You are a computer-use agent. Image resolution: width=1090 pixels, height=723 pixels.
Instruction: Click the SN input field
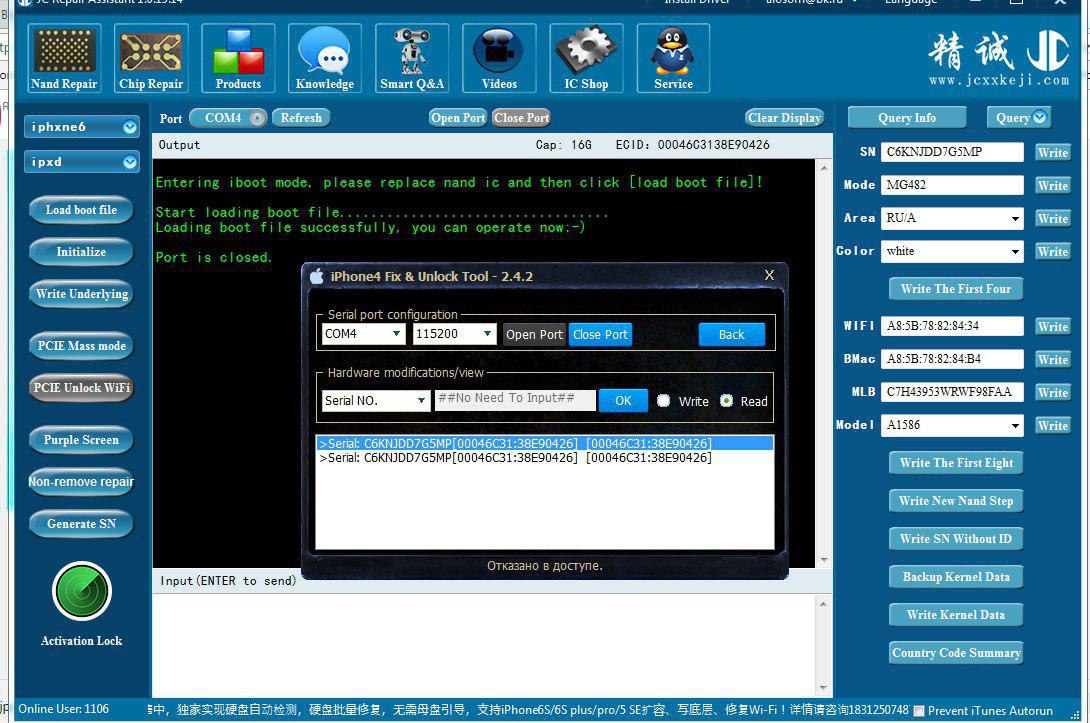pos(952,152)
